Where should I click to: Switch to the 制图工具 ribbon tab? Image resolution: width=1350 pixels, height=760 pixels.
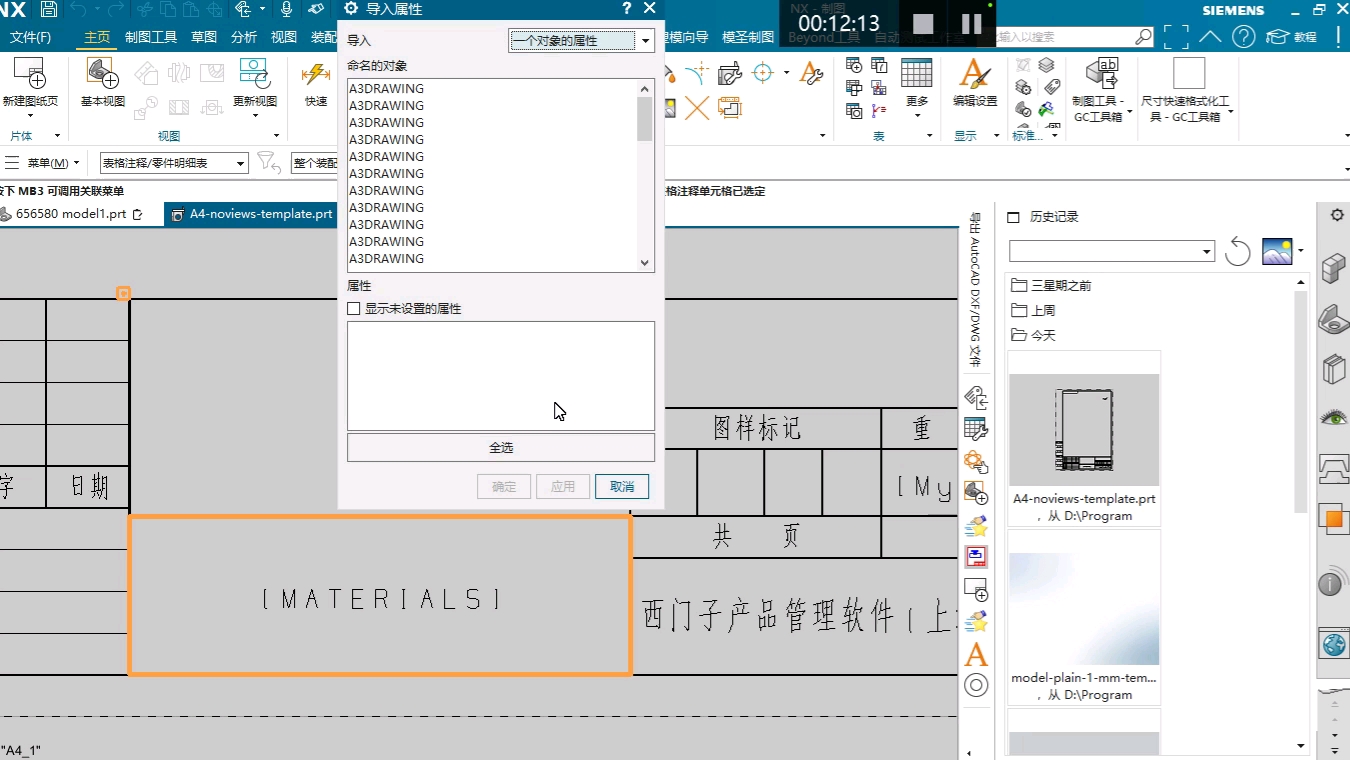150,37
